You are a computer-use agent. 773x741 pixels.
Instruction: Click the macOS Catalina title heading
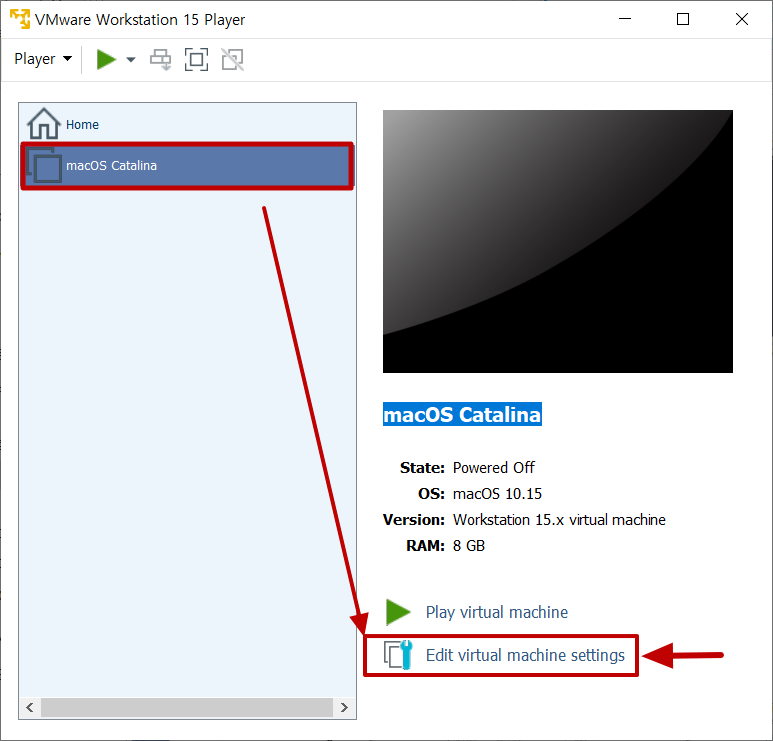[x=462, y=414]
